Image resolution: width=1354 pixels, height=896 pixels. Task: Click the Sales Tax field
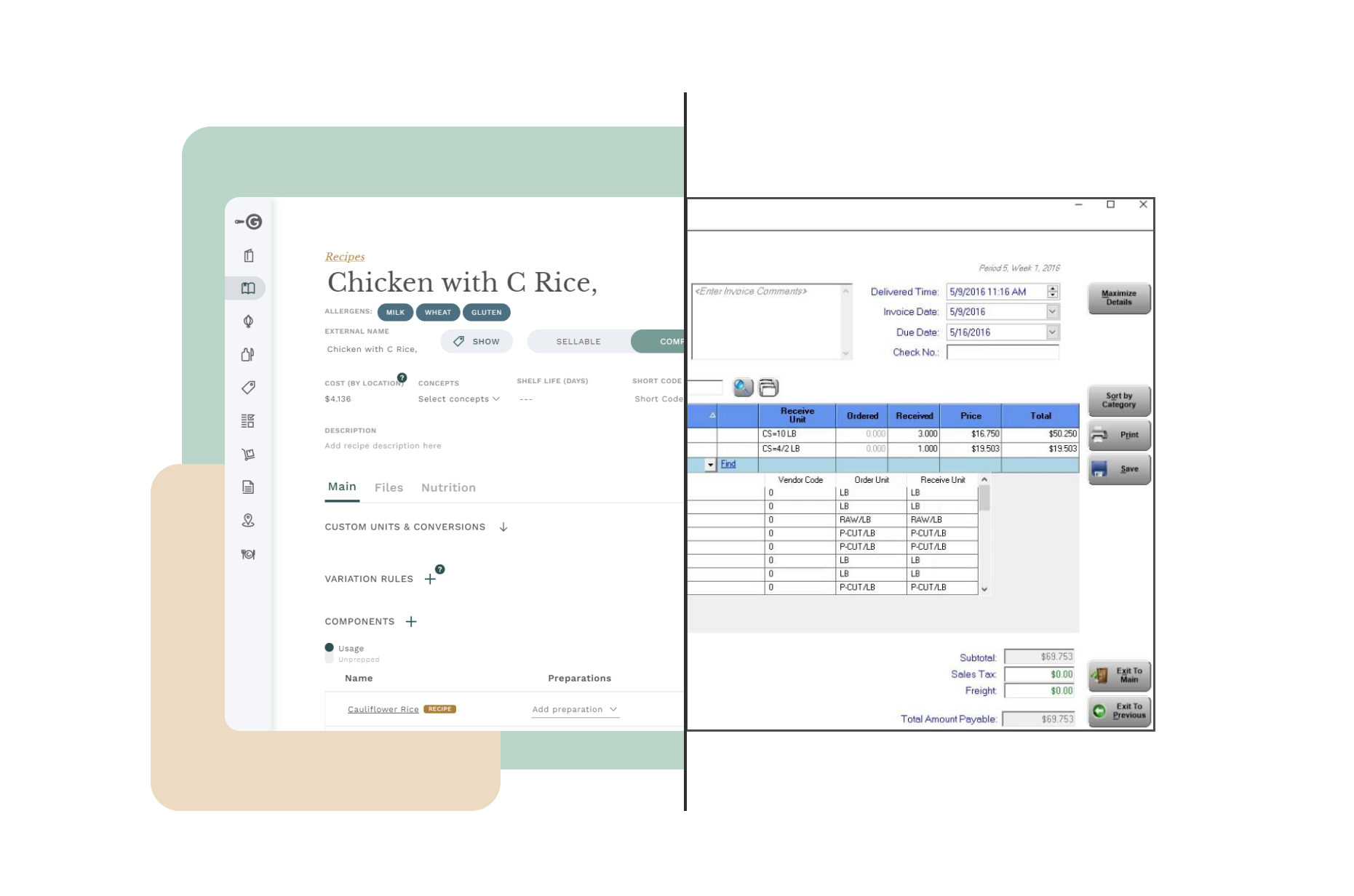click(x=1039, y=674)
